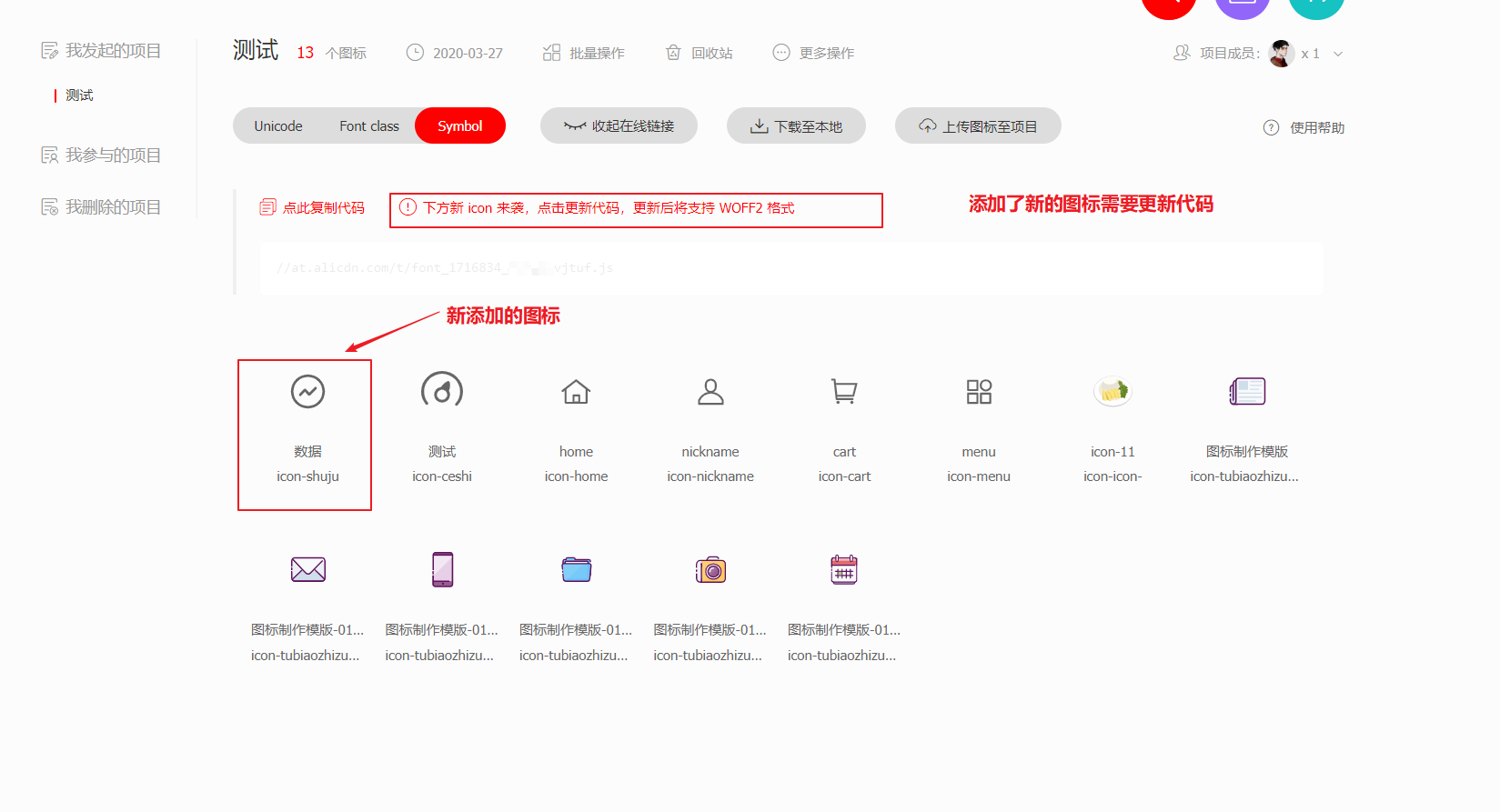Image resolution: width=1500 pixels, height=812 pixels.
Task: Select the orange camera icon
Action: pos(710,570)
